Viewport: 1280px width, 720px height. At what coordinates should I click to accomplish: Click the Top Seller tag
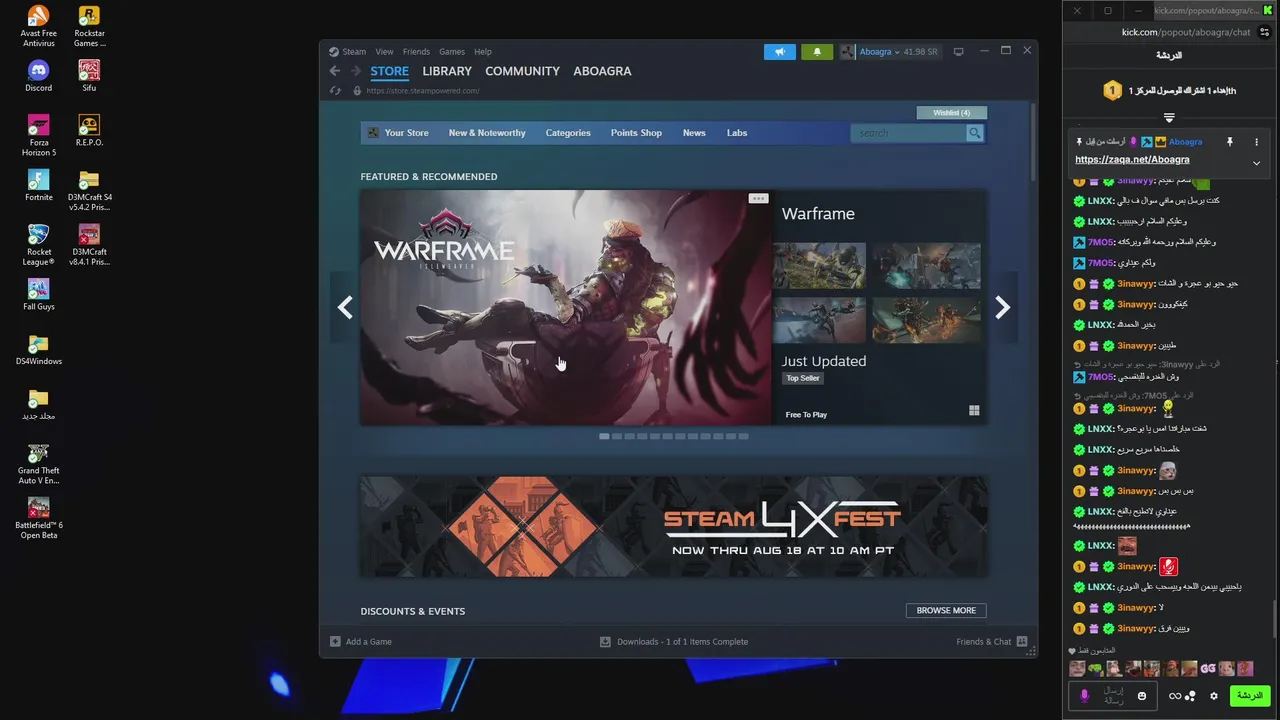pyautogui.click(x=803, y=378)
